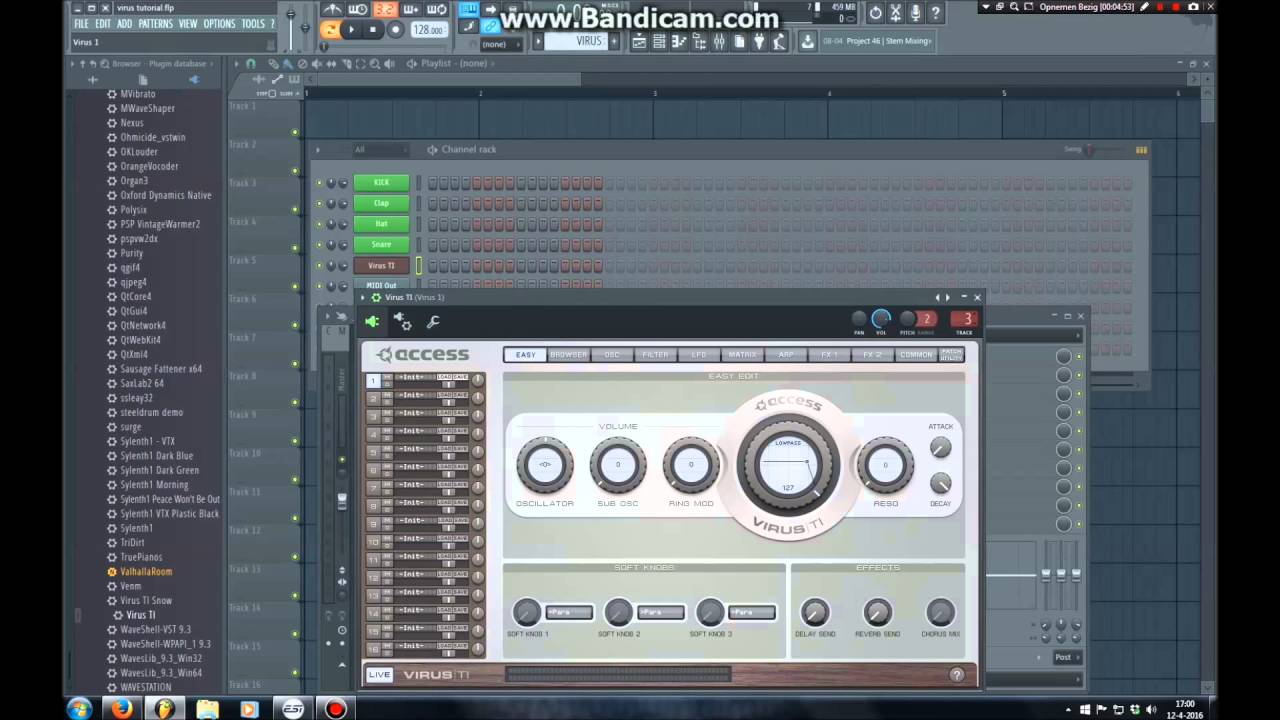Screen dimensions: 1280x720
Task: Mute the Virus TI channel LED
Action: [x=320, y=266]
